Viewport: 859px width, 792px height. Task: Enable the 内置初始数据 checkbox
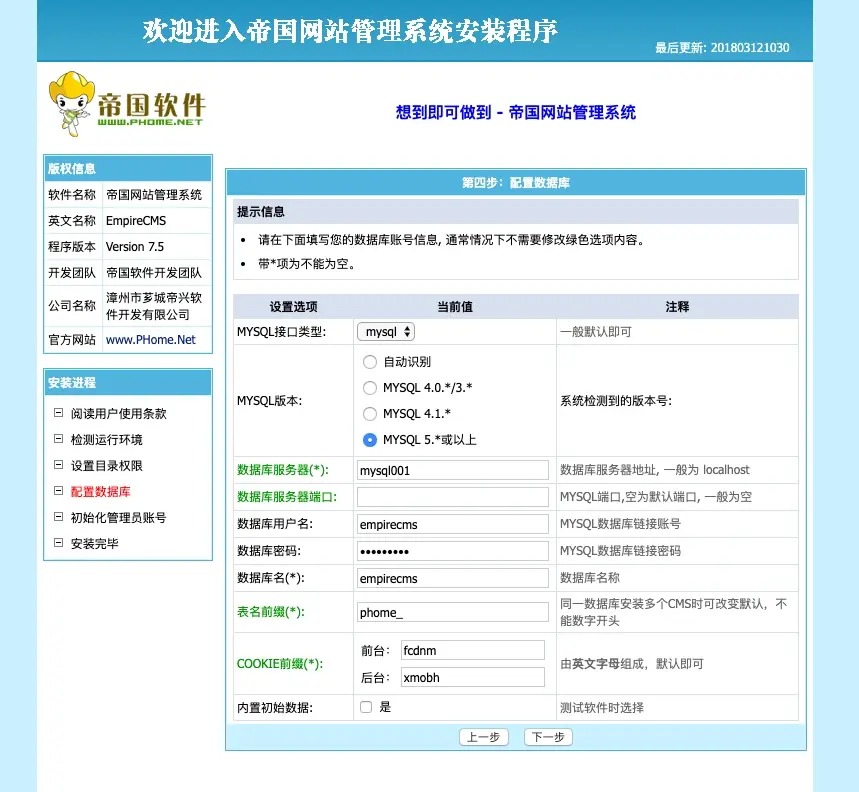tap(366, 707)
